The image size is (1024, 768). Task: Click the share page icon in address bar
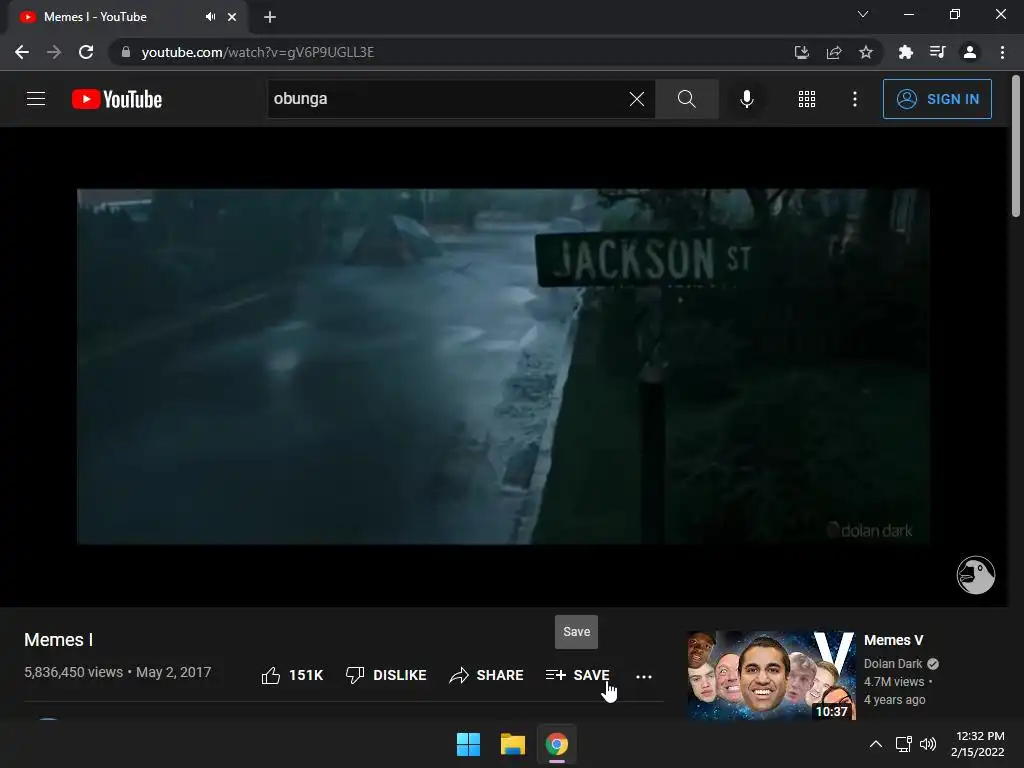pyautogui.click(x=834, y=52)
